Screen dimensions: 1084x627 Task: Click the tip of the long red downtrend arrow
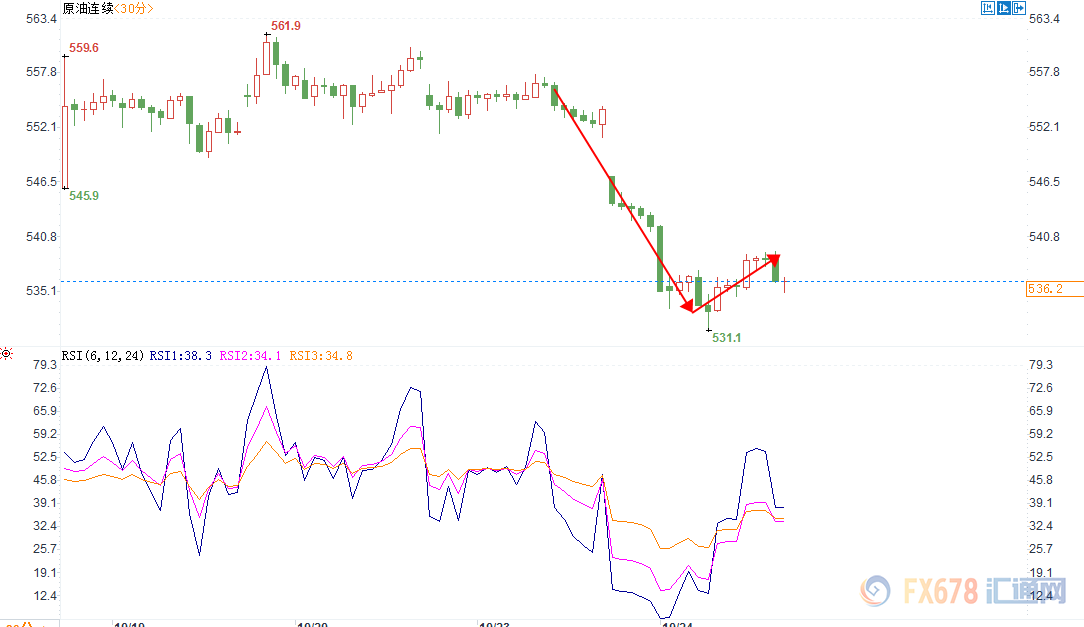[688, 310]
